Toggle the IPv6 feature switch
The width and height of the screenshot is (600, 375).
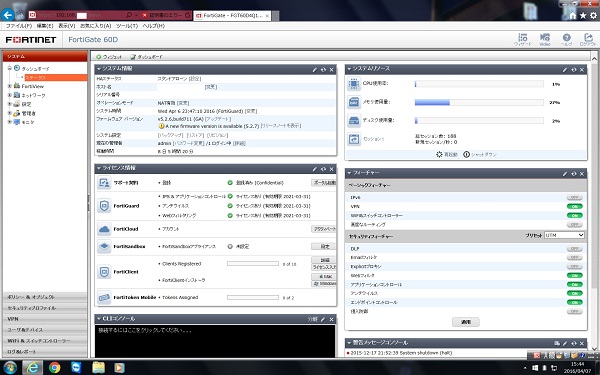tap(574, 197)
